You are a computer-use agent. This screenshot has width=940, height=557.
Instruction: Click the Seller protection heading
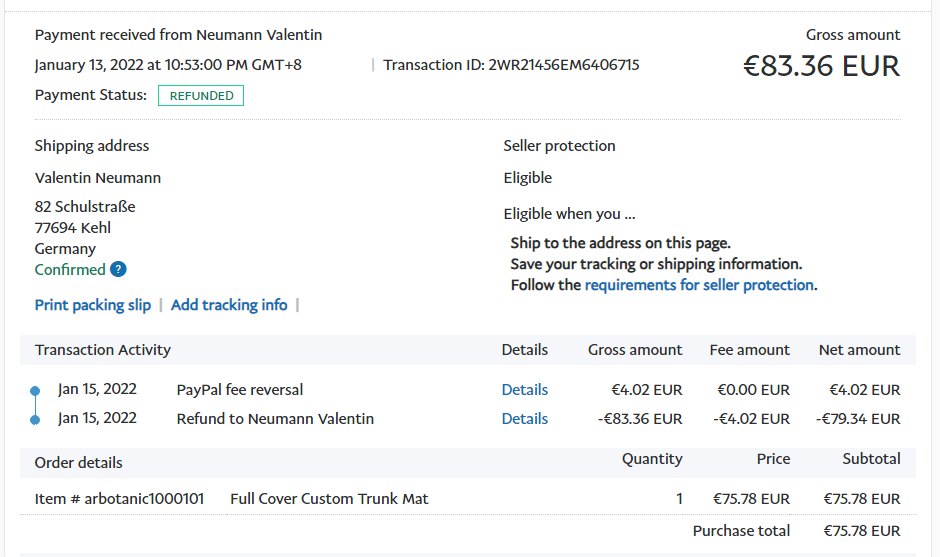559,146
